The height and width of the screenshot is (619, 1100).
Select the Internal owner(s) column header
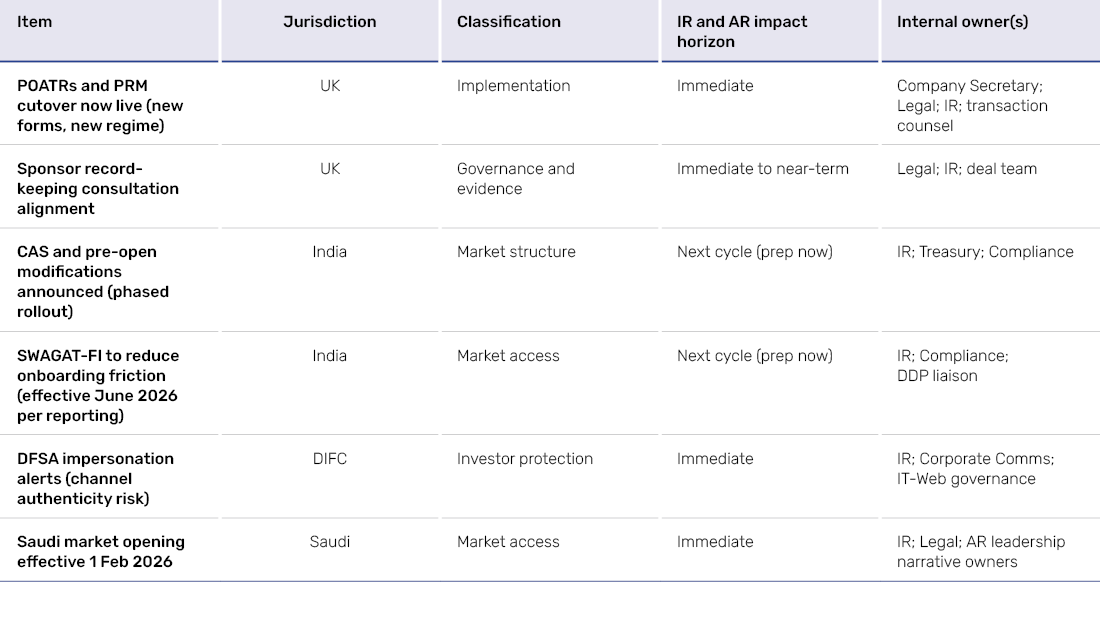pyautogui.click(x=962, y=22)
